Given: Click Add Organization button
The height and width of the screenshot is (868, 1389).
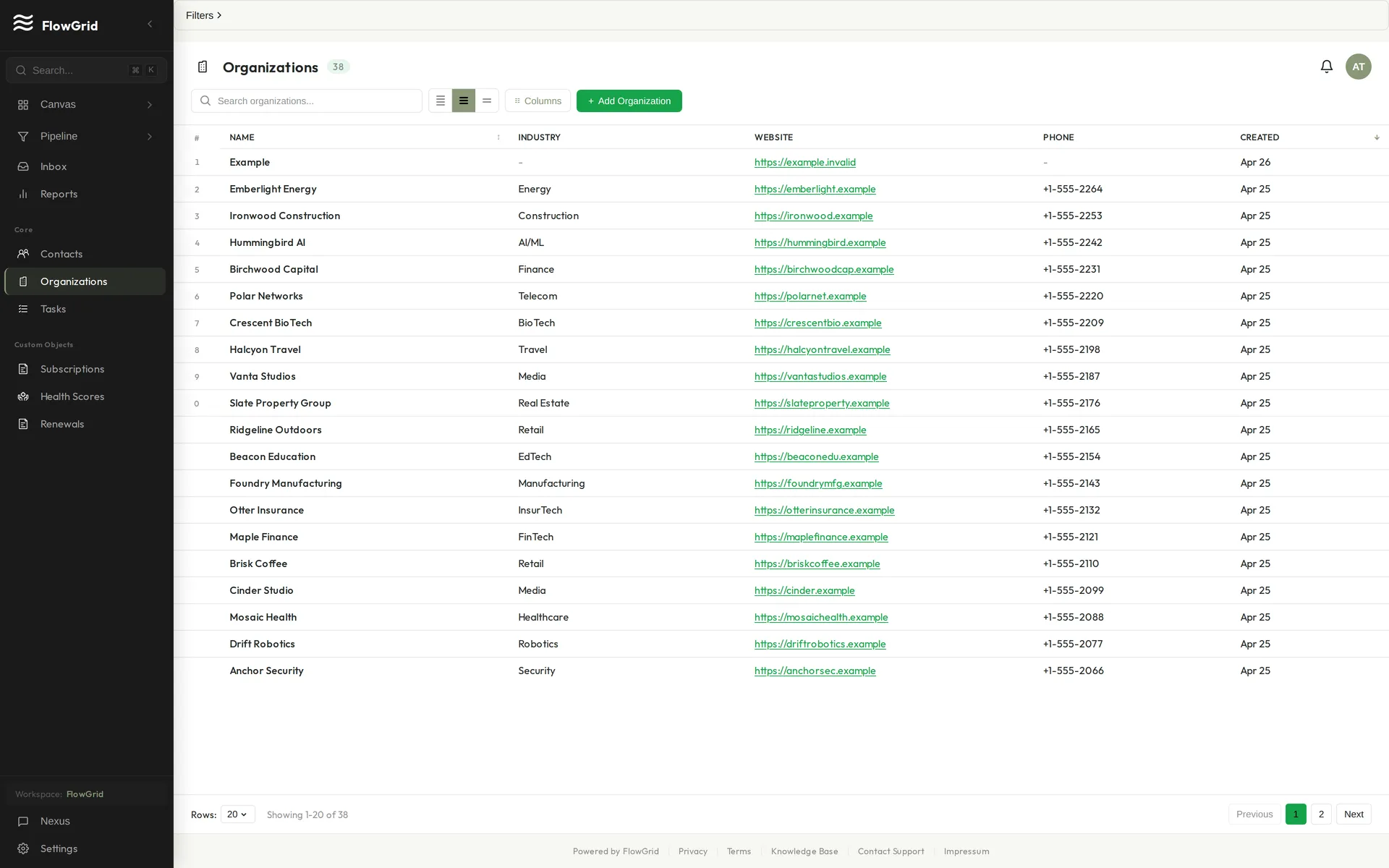Looking at the screenshot, I should pos(629,101).
